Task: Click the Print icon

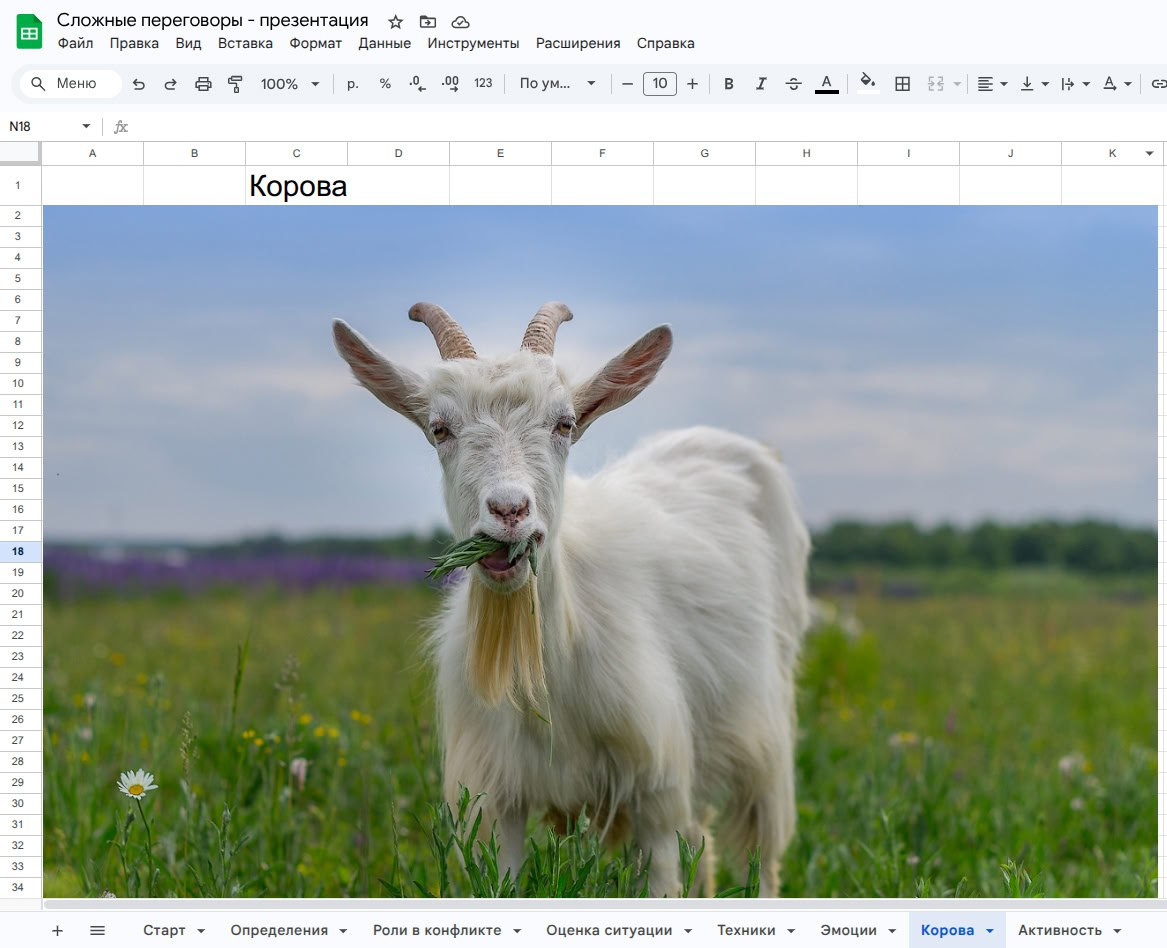Action: click(x=203, y=84)
